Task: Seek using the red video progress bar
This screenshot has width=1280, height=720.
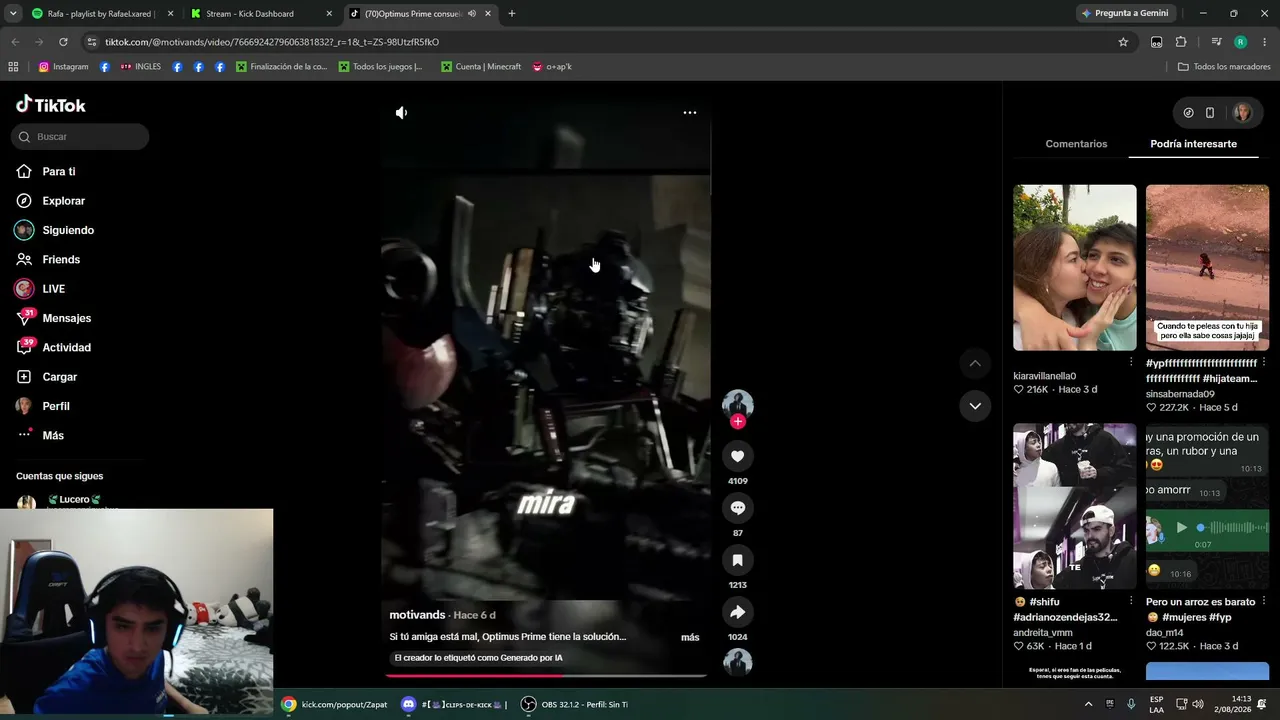Action: coord(546,675)
